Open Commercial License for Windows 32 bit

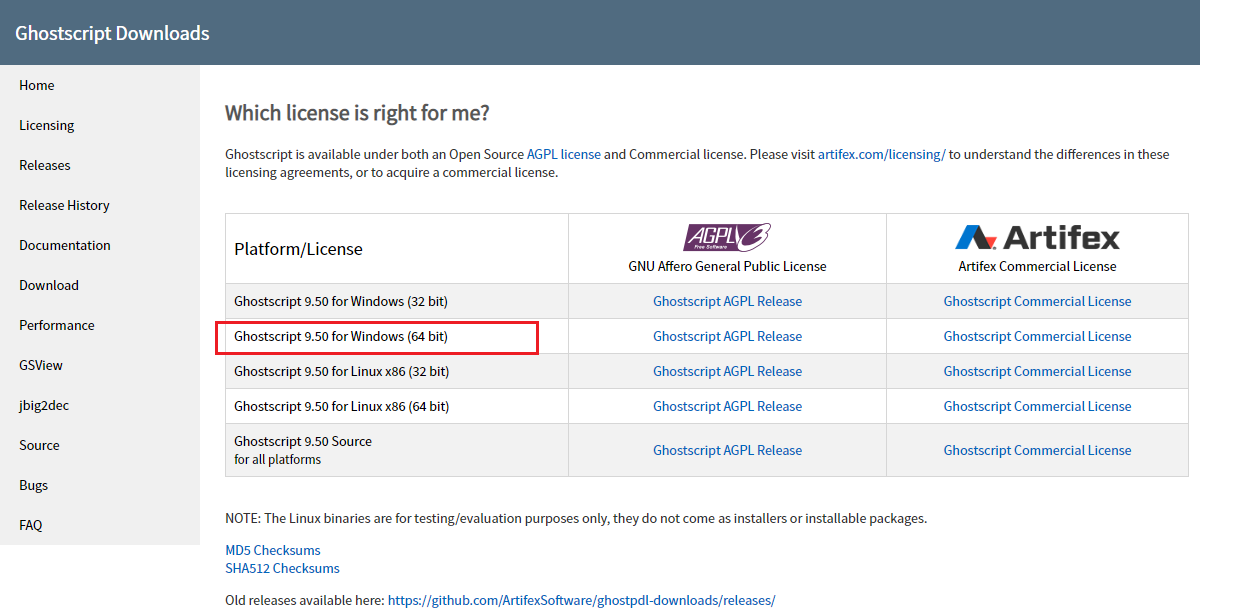tap(1037, 301)
